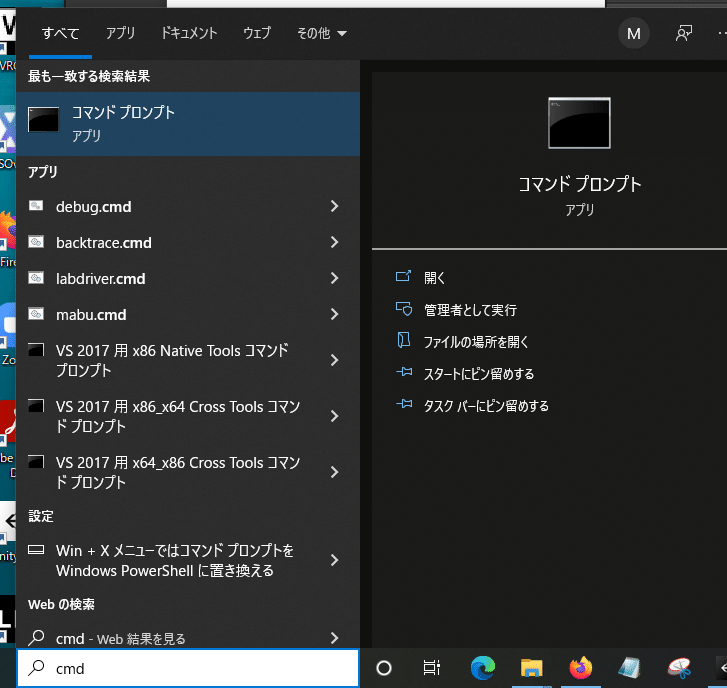727x688 pixels.
Task: Click the M user account avatar
Action: (633, 33)
